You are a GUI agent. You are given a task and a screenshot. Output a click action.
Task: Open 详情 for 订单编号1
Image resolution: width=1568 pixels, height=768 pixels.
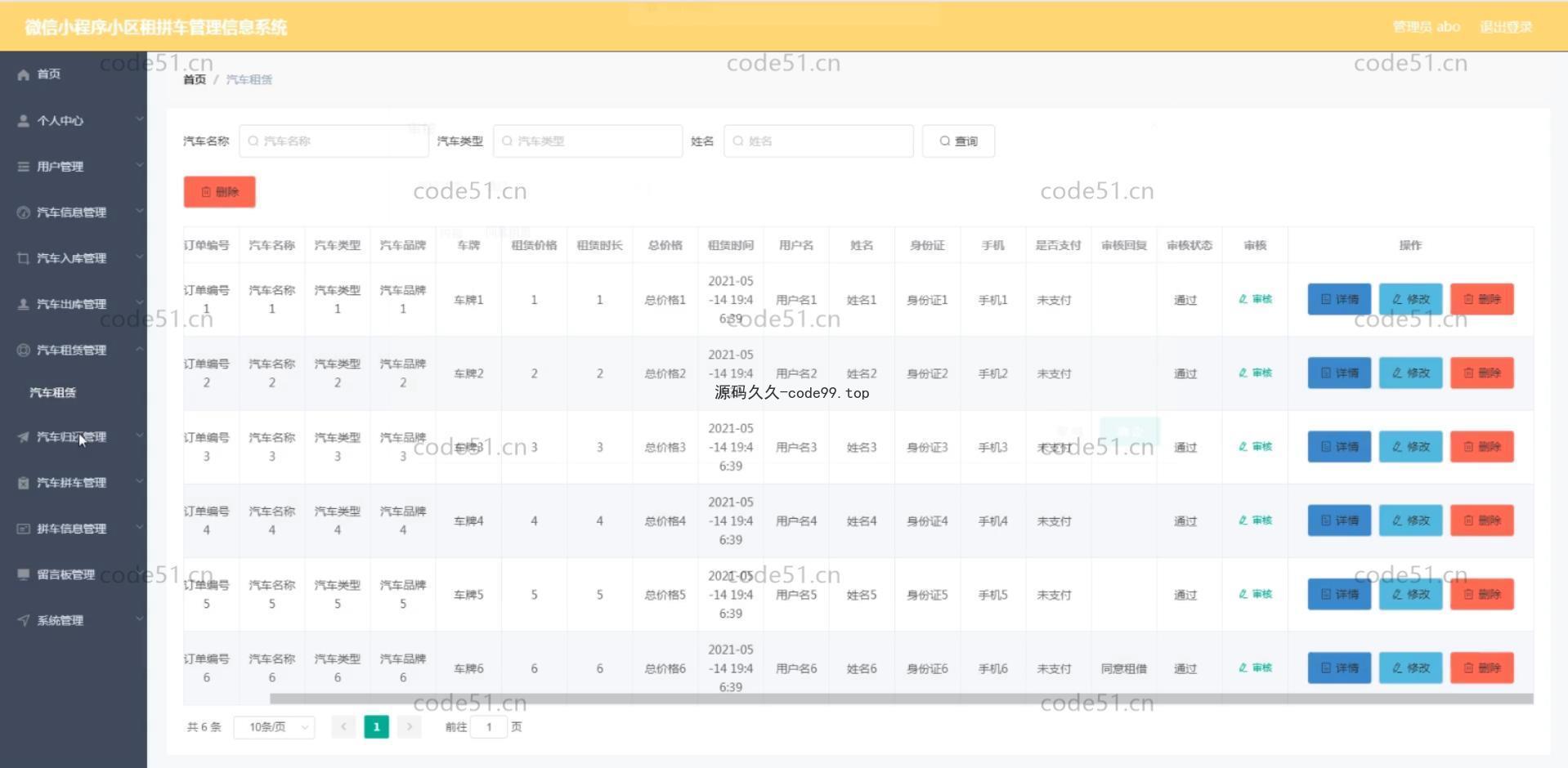(x=1339, y=299)
